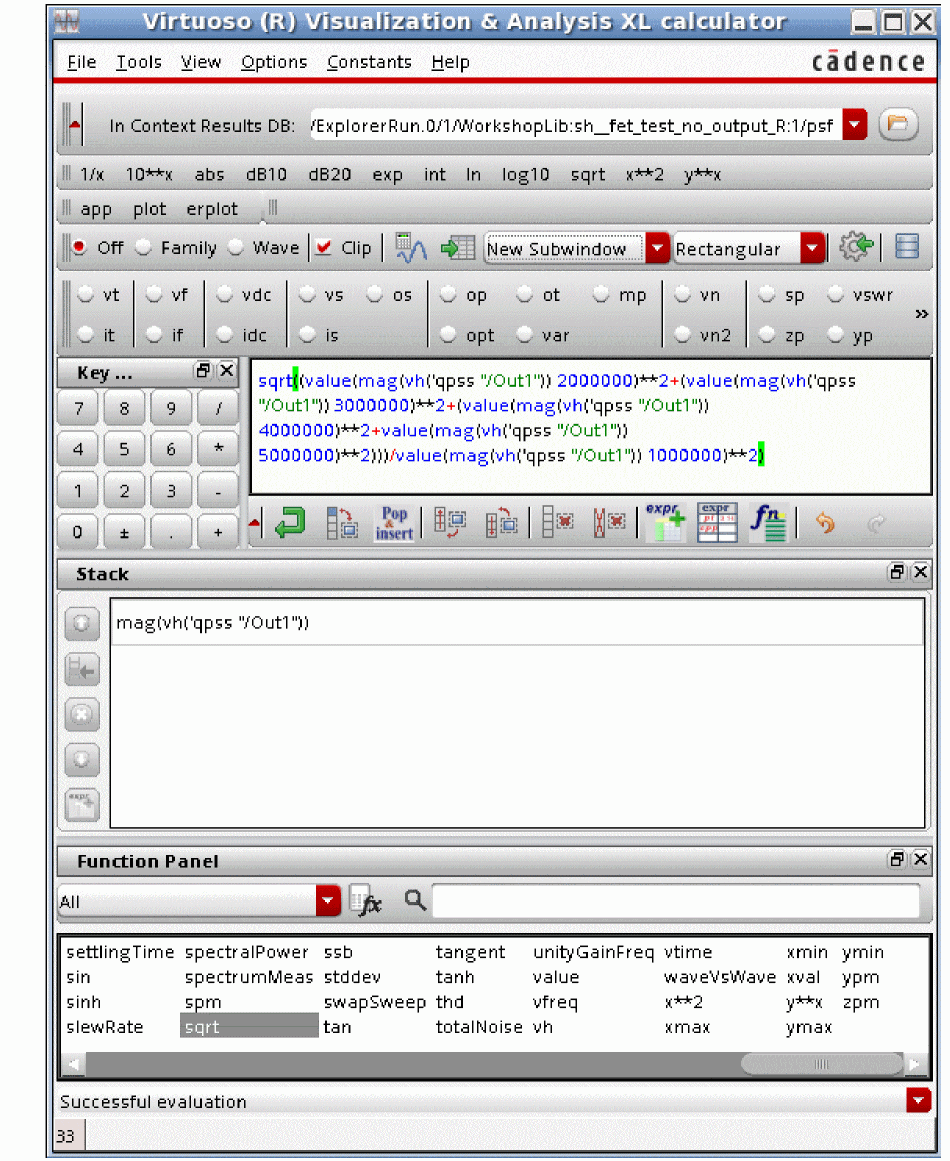
Task: Select the Family radio button
Action: point(144,247)
